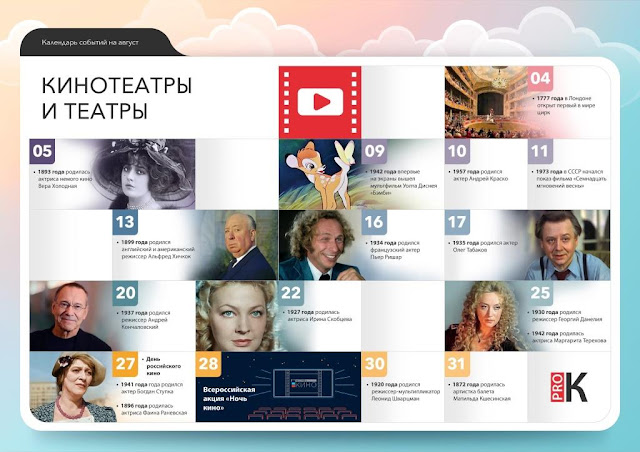640x452 pixels.
Task: Select the orange date badge 31
Action: [457, 364]
